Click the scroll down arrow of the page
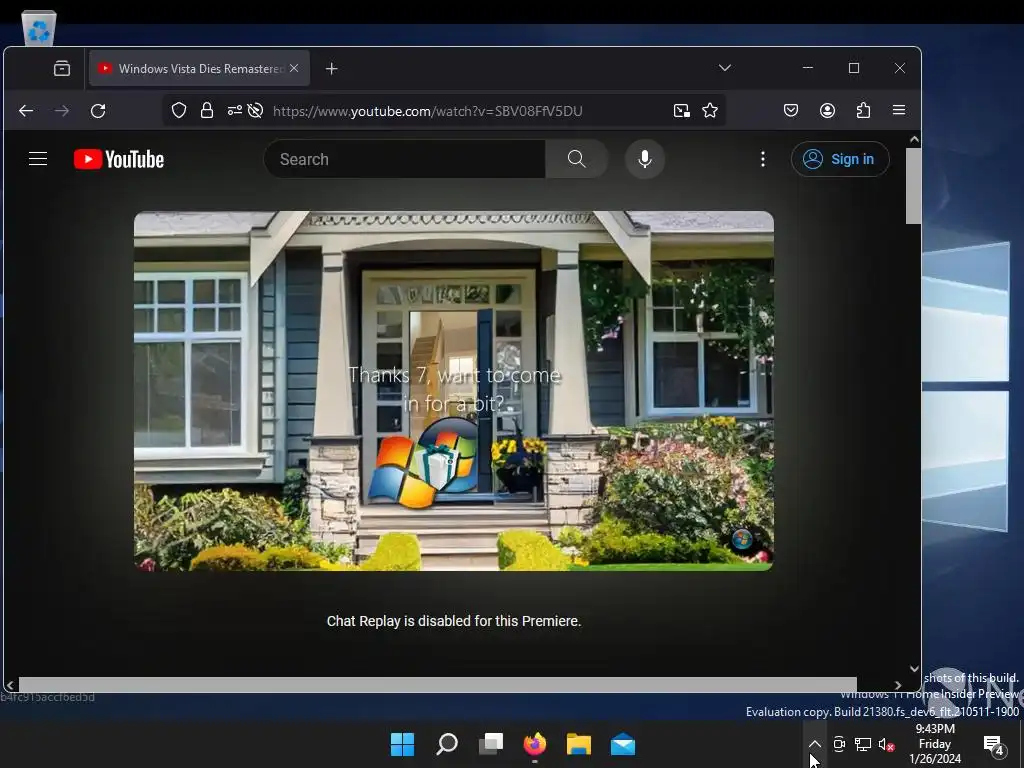The image size is (1024, 768). 914,669
